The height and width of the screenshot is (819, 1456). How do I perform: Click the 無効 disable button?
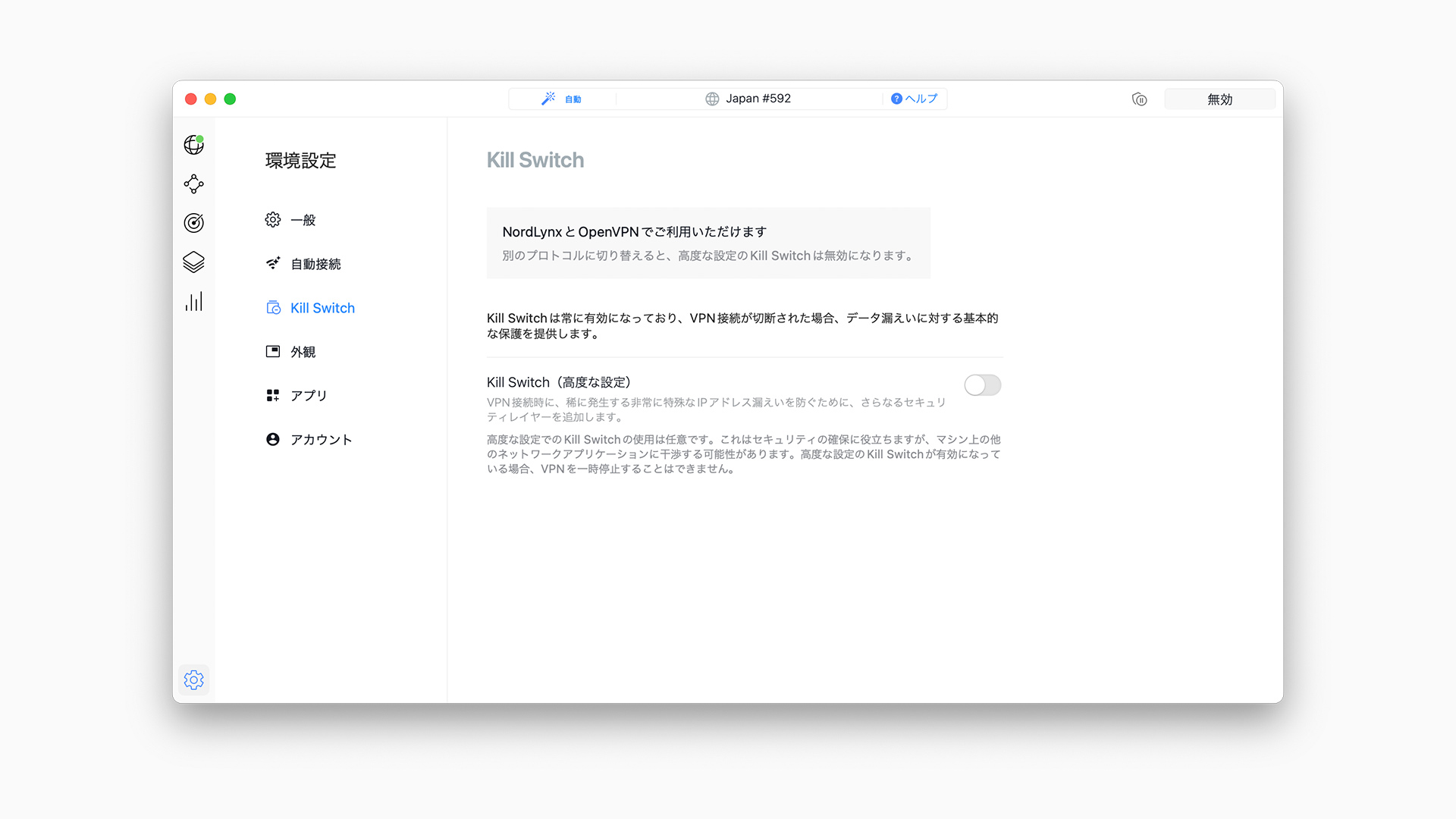point(1219,99)
